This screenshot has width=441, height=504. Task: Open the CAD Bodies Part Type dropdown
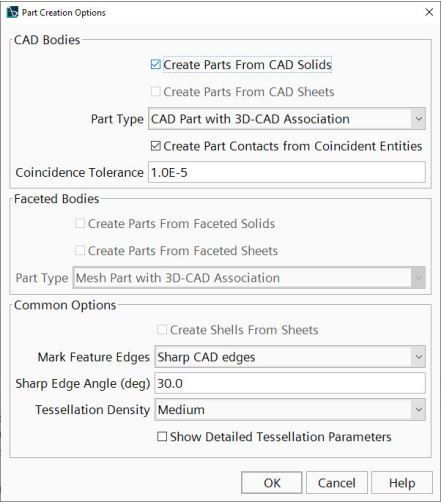(x=287, y=119)
